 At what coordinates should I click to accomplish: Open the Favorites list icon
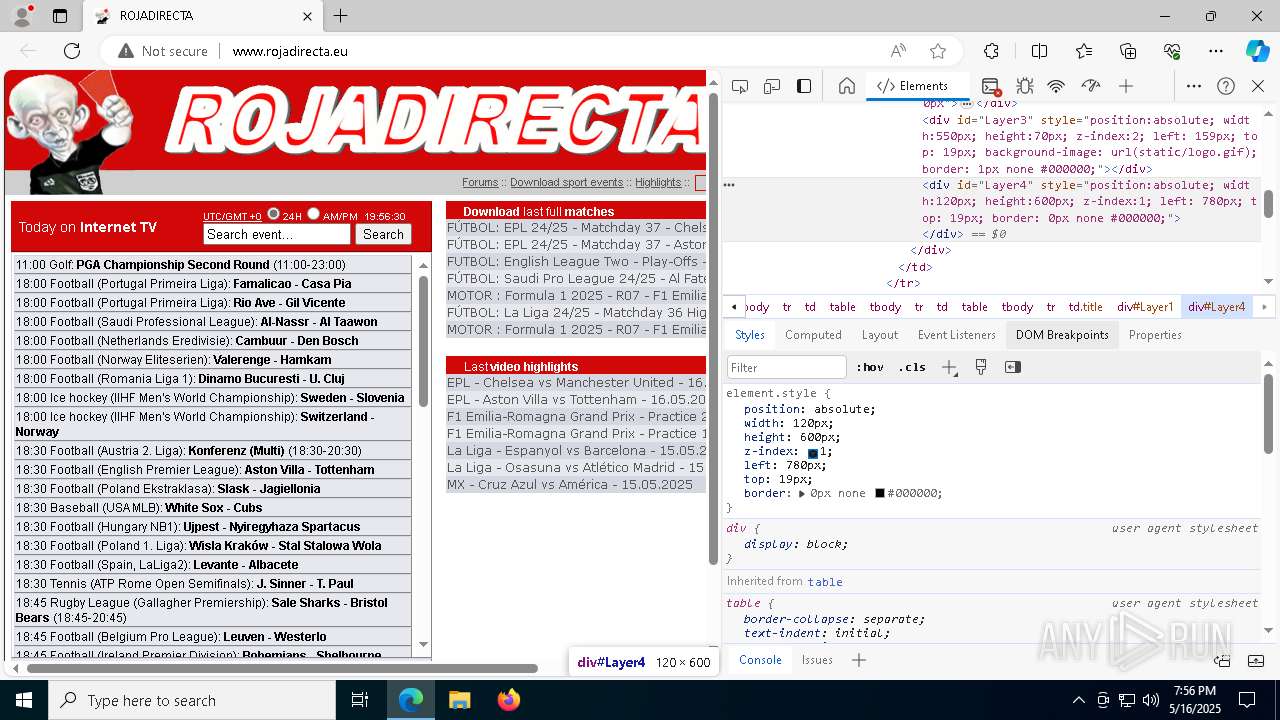[x=1084, y=51]
